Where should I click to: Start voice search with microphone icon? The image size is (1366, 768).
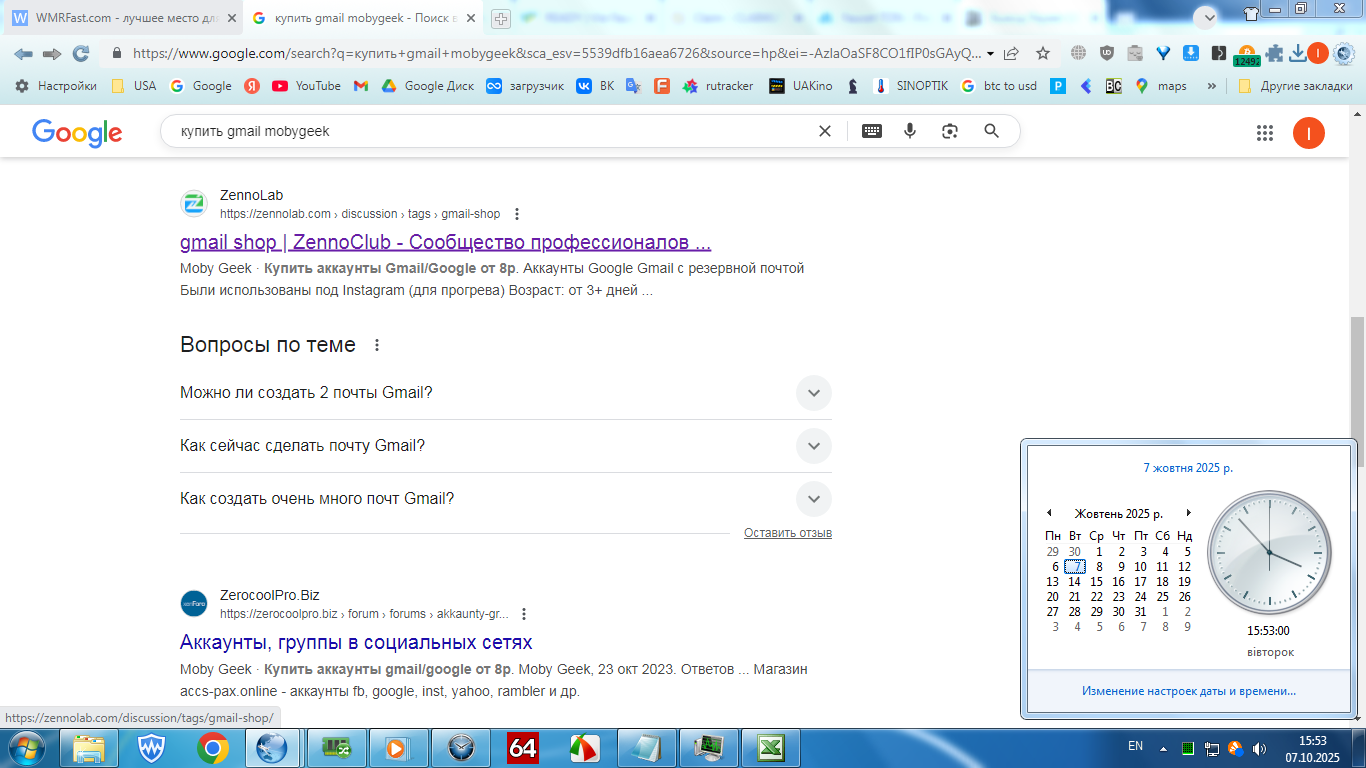coord(910,131)
